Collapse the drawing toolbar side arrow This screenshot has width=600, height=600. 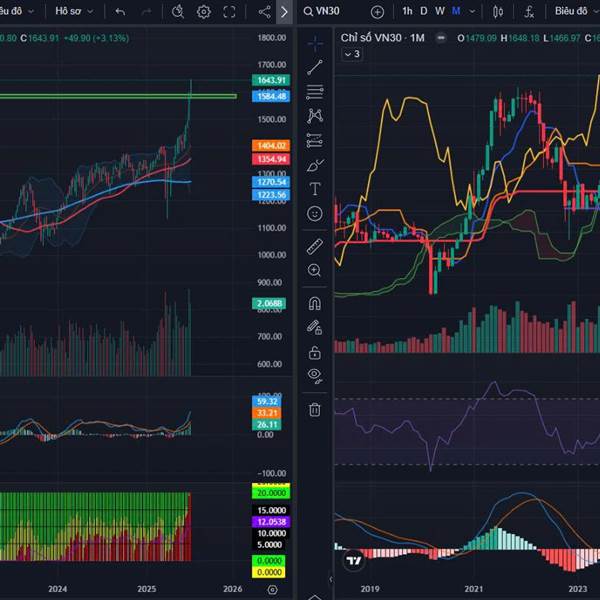tap(331, 579)
